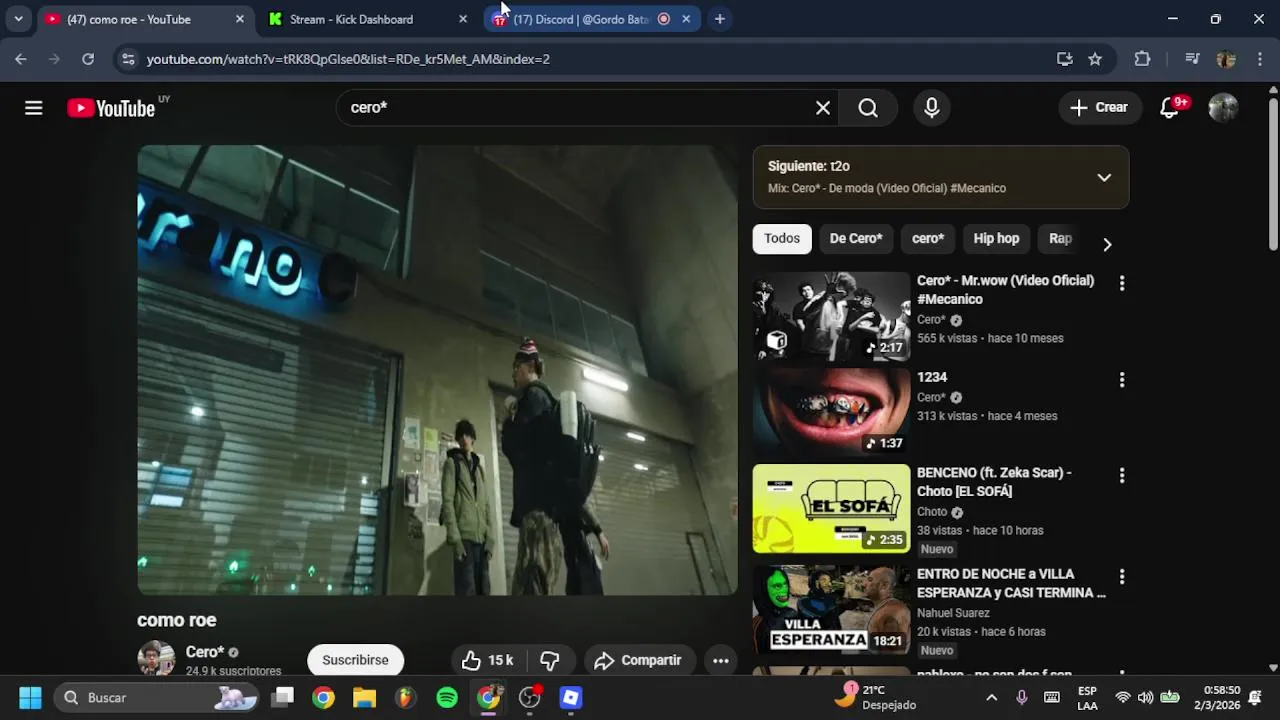Switch to the como roe YouTube tab
The image size is (1280, 720).
click(146, 19)
